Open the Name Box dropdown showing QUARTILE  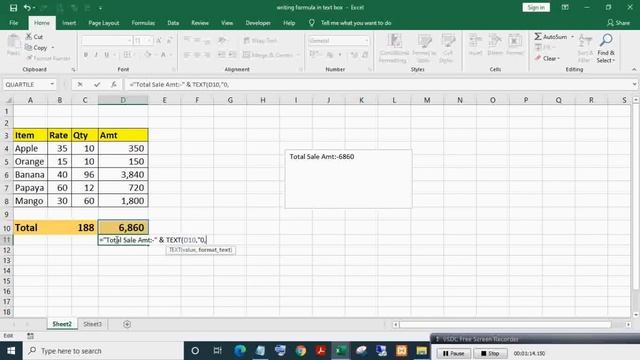point(52,84)
